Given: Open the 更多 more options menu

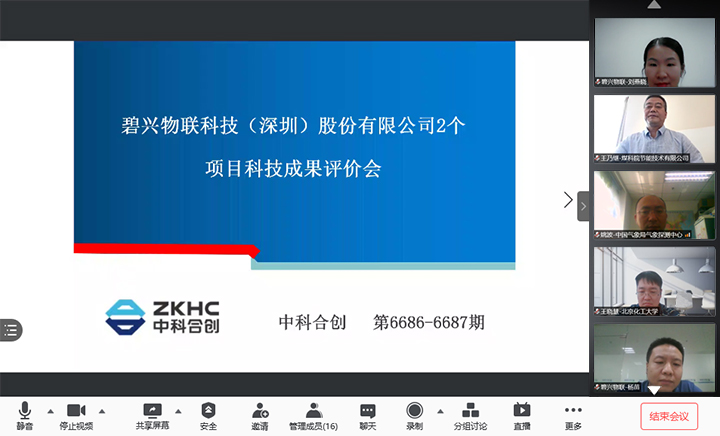Looking at the screenshot, I should point(573,416).
